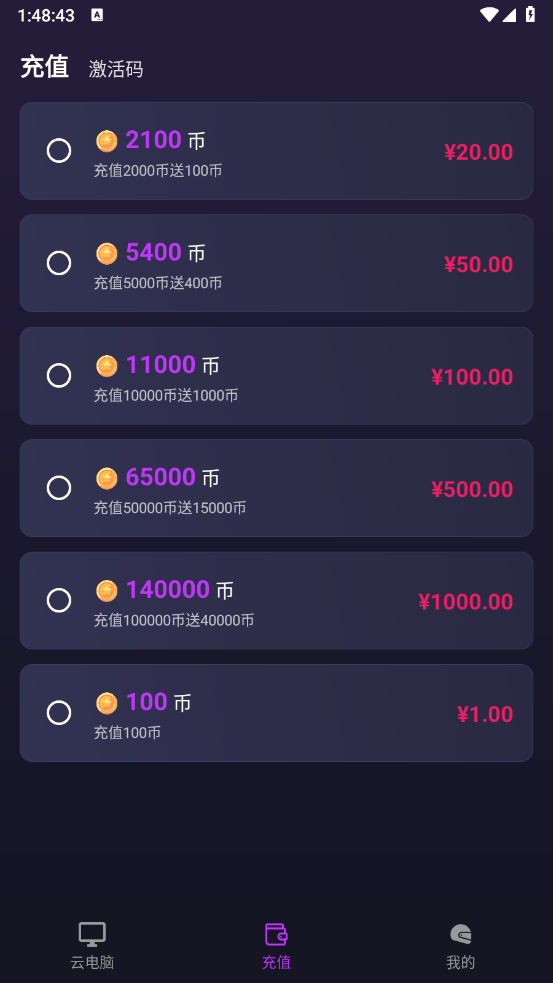
Task: Click the coin icon beside 2100 币
Action: point(107,141)
